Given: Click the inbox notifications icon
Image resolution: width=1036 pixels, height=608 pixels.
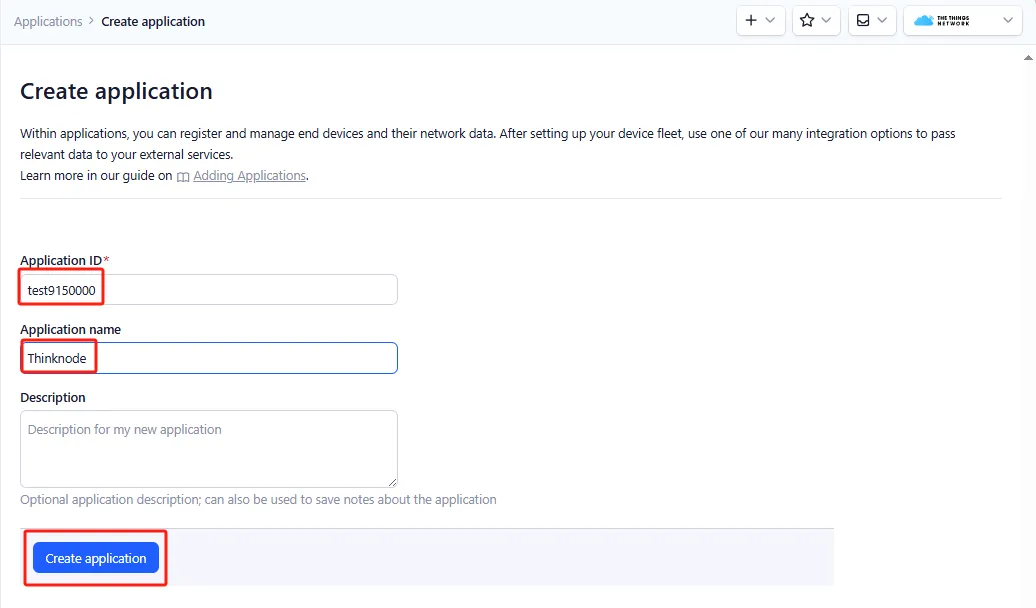Looking at the screenshot, I should click(x=863, y=21).
